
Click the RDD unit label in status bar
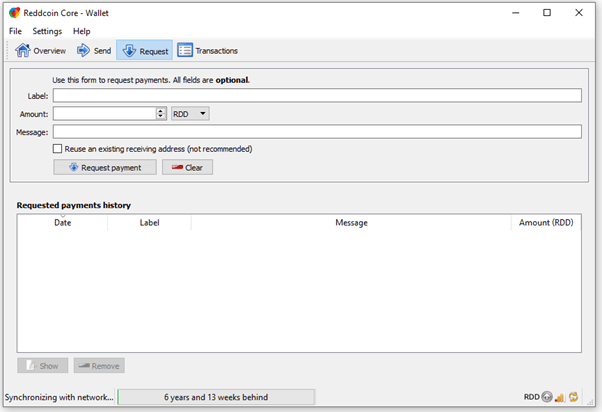point(532,397)
